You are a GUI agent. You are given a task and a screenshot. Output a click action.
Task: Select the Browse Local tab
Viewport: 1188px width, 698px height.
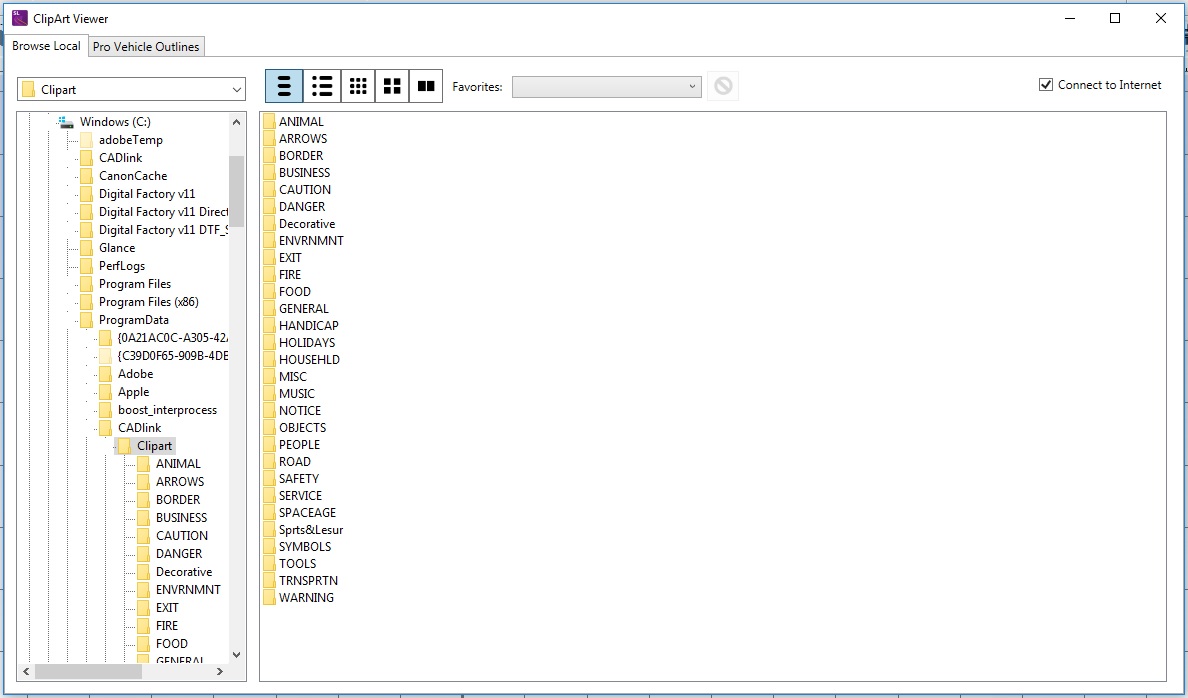(x=46, y=46)
